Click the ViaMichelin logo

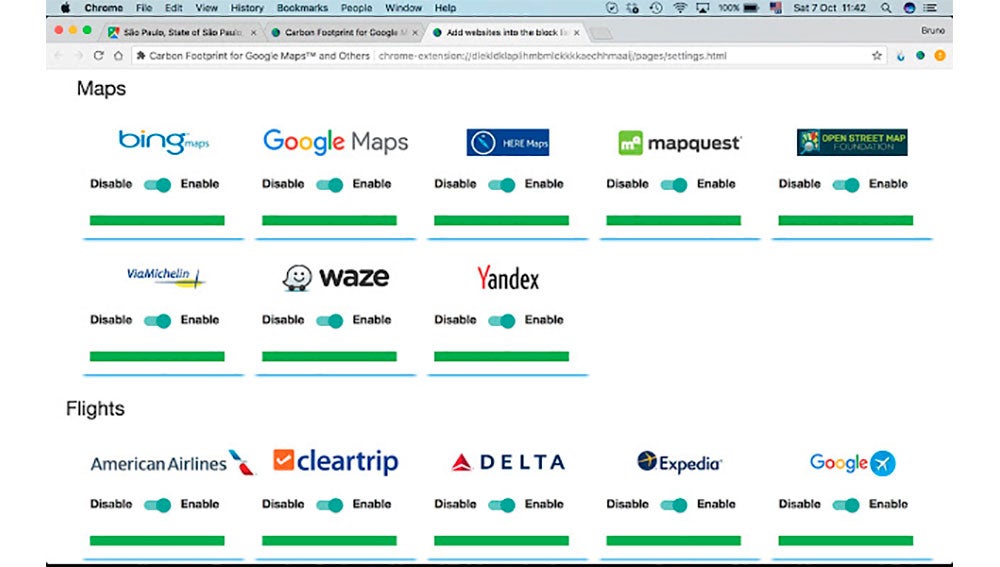165,276
